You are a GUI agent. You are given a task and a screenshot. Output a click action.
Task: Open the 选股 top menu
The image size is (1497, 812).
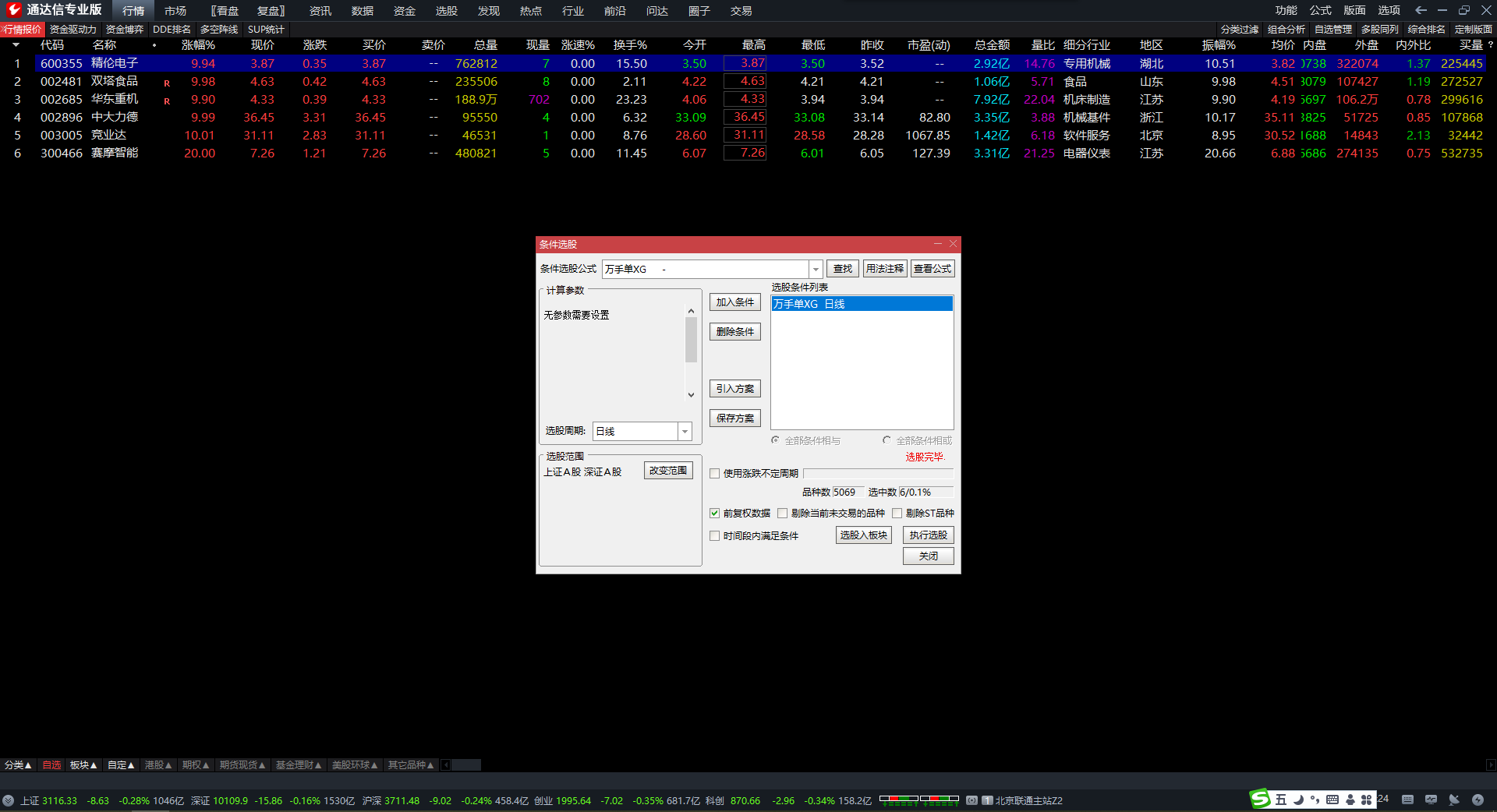tap(447, 11)
